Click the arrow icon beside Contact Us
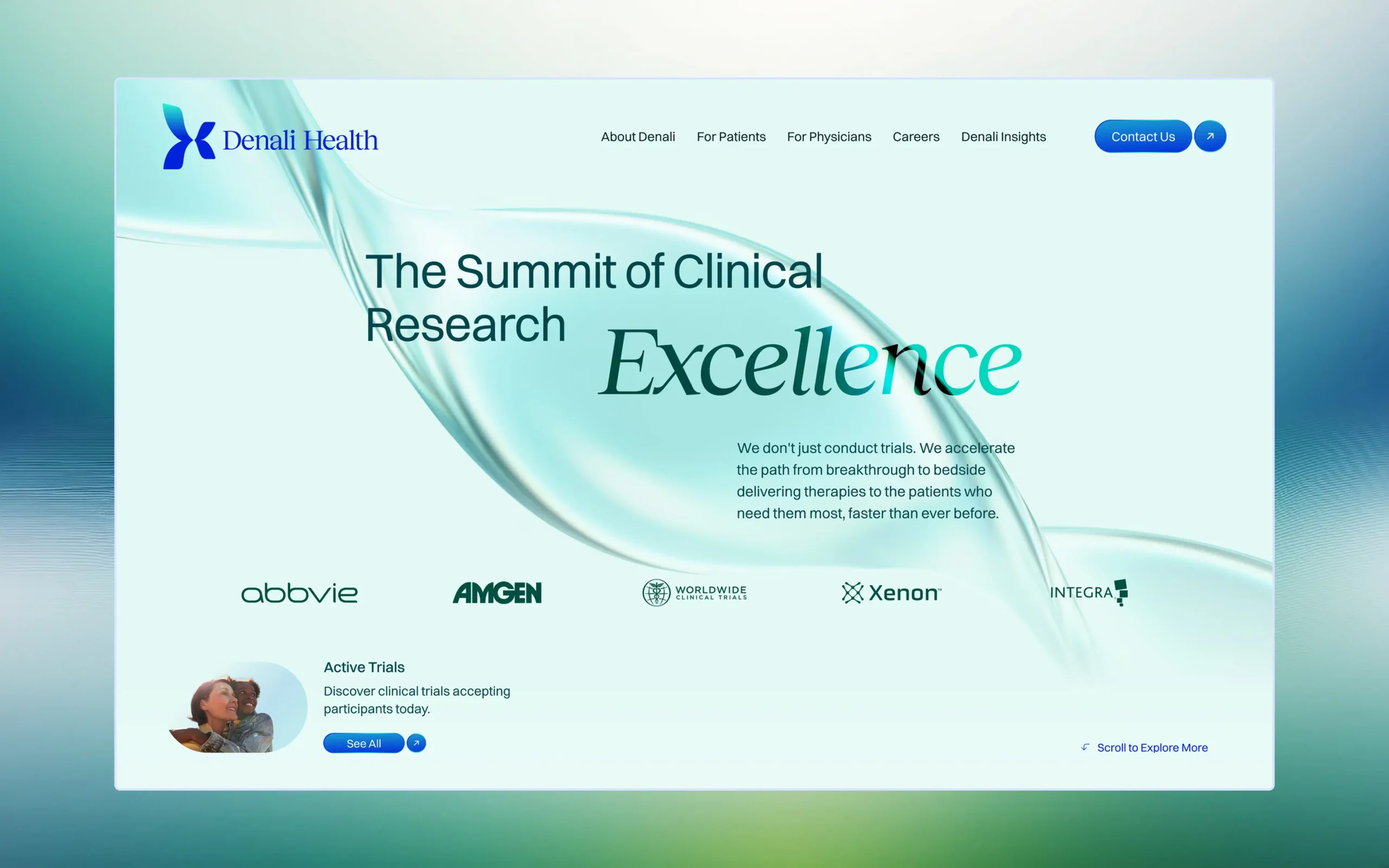The image size is (1389, 868). [x=1210, y=136]
